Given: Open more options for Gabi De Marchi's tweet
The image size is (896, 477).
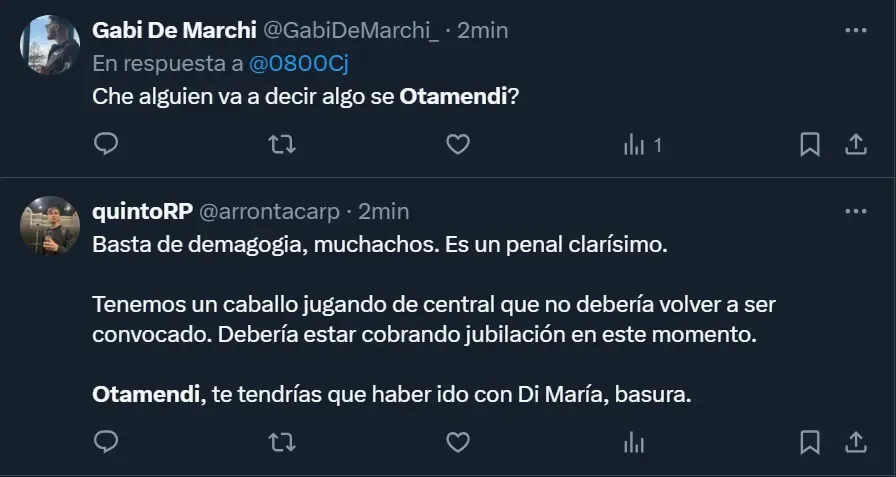Looking at the screenshot, I should pyautogui.click(x=855, y=31).
